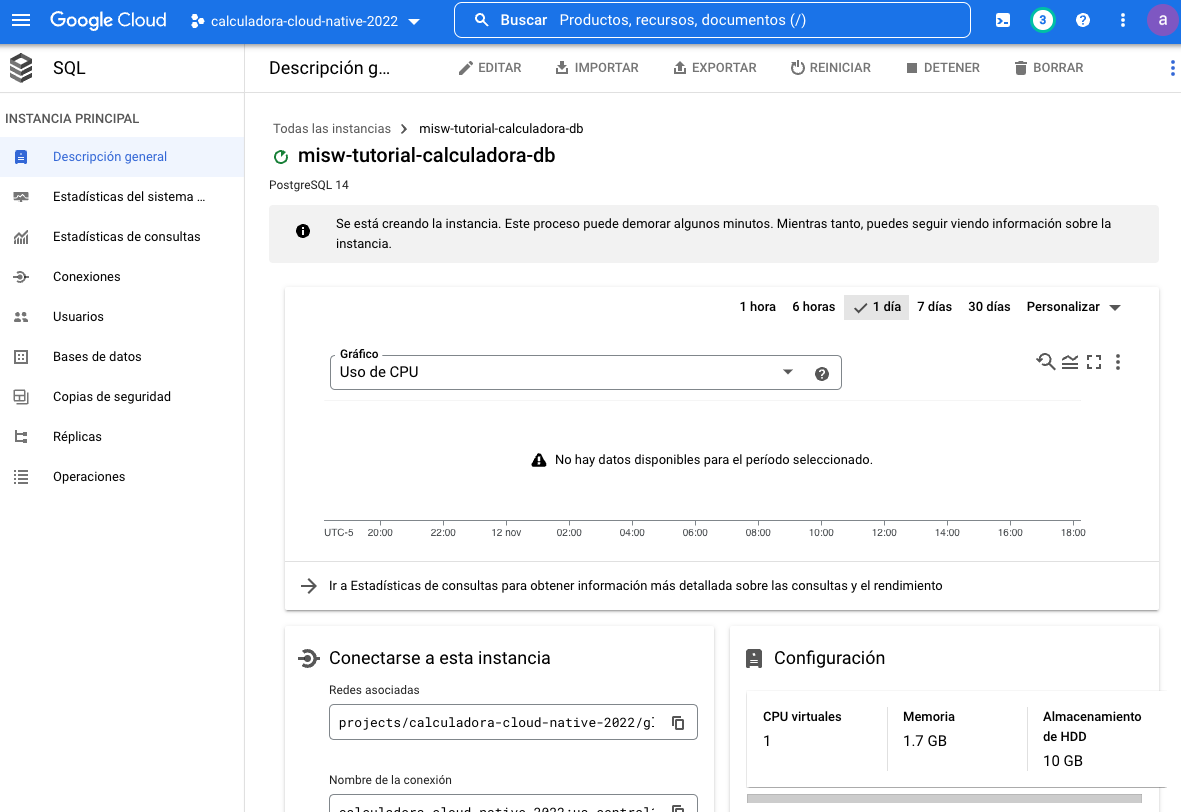Open the main navigation hamburger menu
This screenshot has height=812, width=1181.
21,20
